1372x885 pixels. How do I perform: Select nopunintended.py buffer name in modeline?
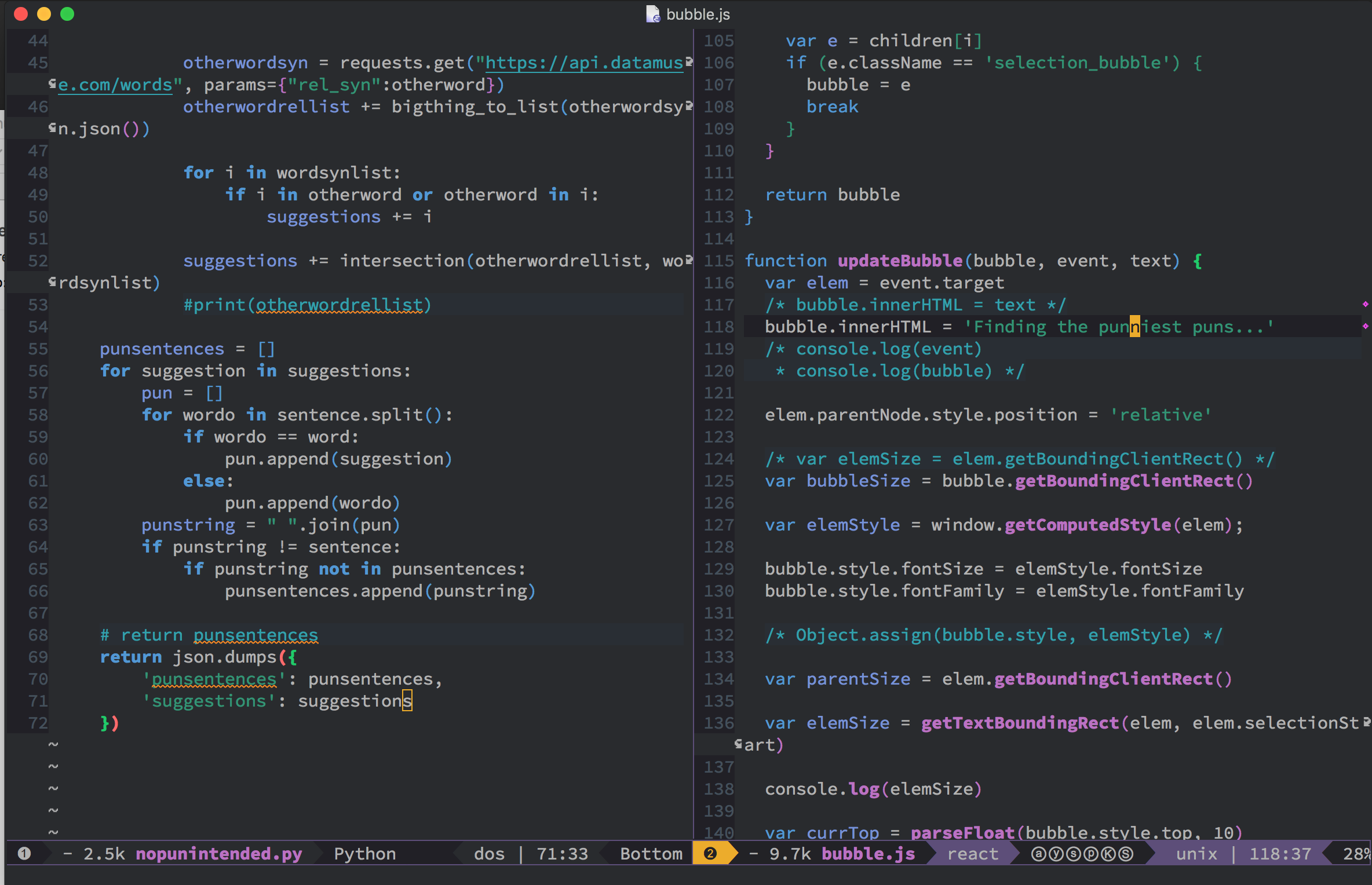click(218, 854)
